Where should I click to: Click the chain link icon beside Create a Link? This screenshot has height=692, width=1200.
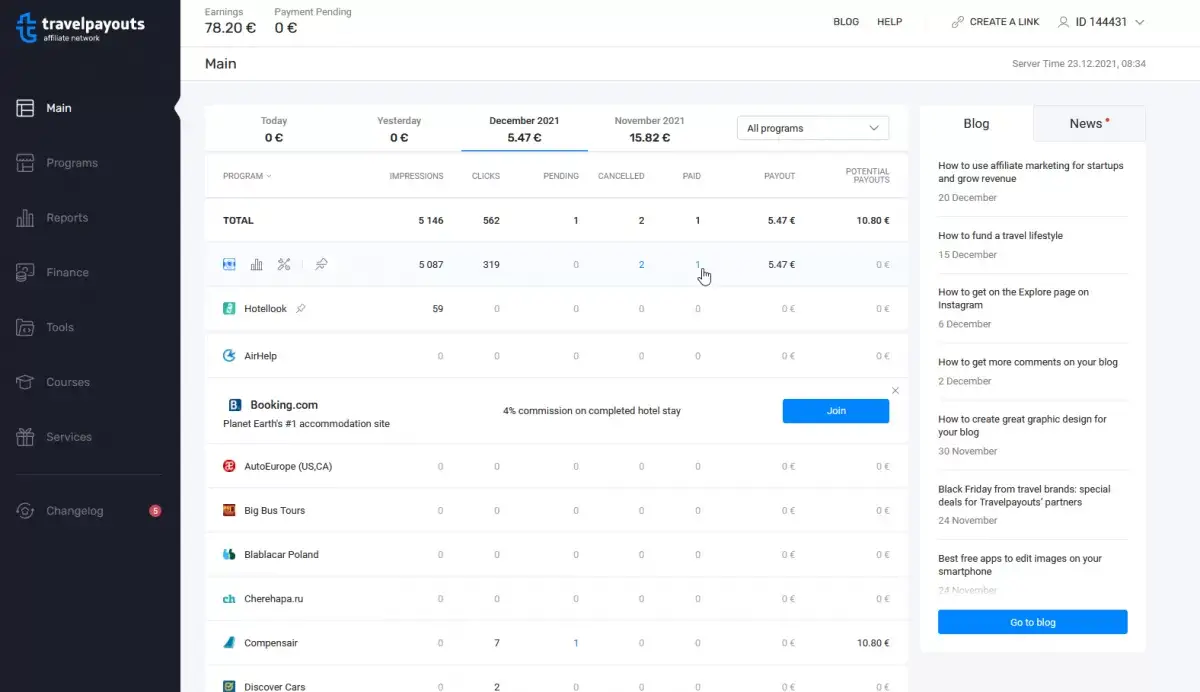coord(958,22)
